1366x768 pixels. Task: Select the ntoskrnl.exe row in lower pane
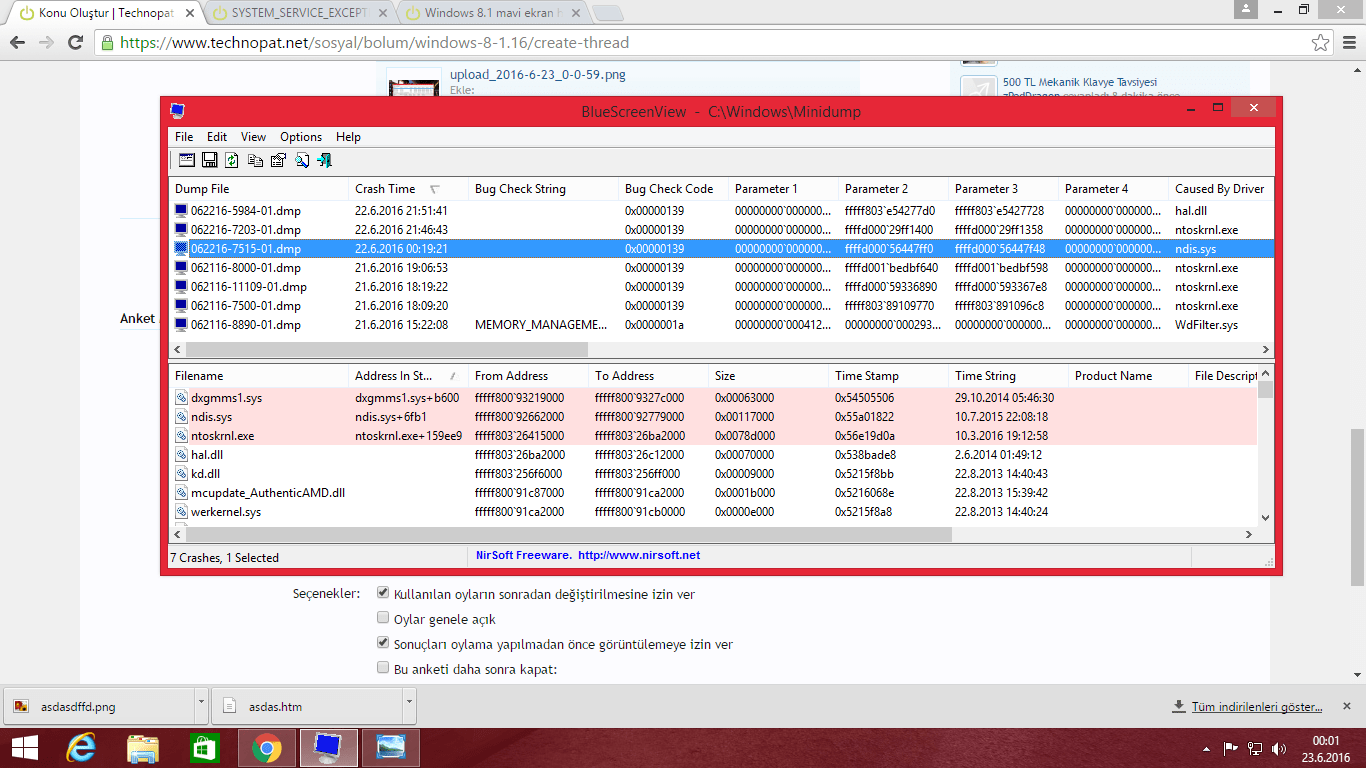click(x=714, y=435)
